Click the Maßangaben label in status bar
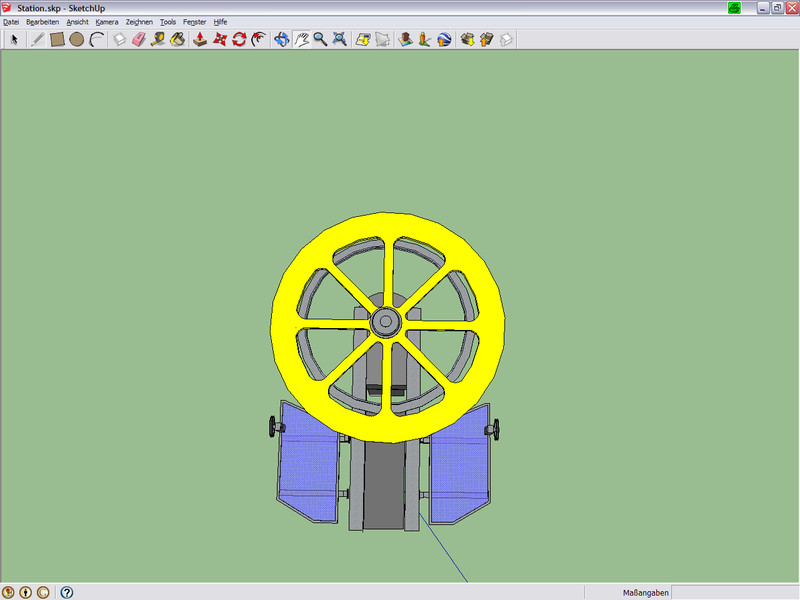The image size is (800, 600). 645,593
